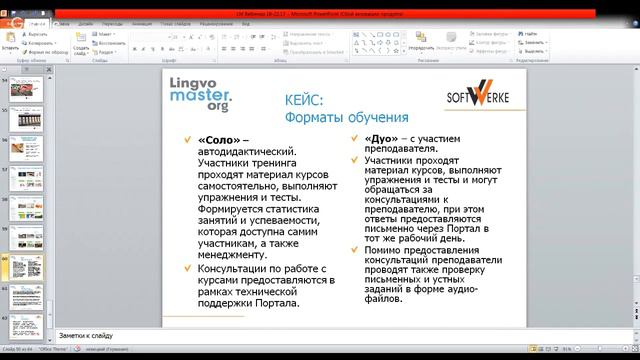640x360 pixels.
Task: Open the Вид ribbon tab
Action: tap(246, 24)
